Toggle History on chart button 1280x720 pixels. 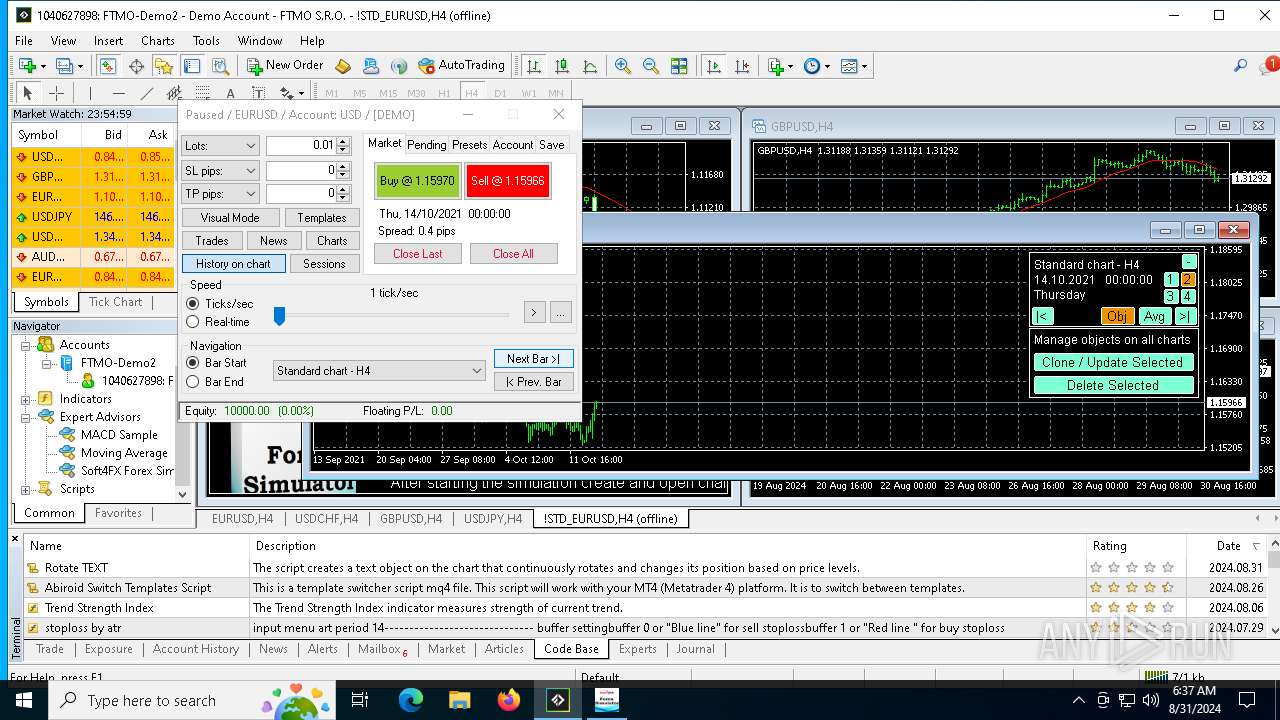point(233,264)
